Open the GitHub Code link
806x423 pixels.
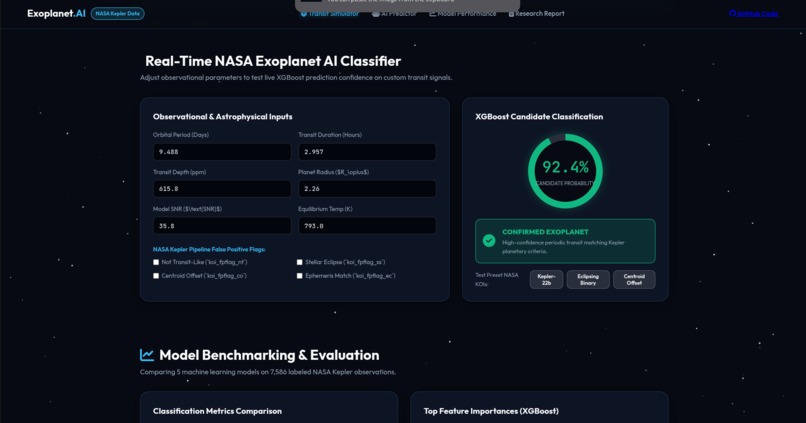point(754,14)
